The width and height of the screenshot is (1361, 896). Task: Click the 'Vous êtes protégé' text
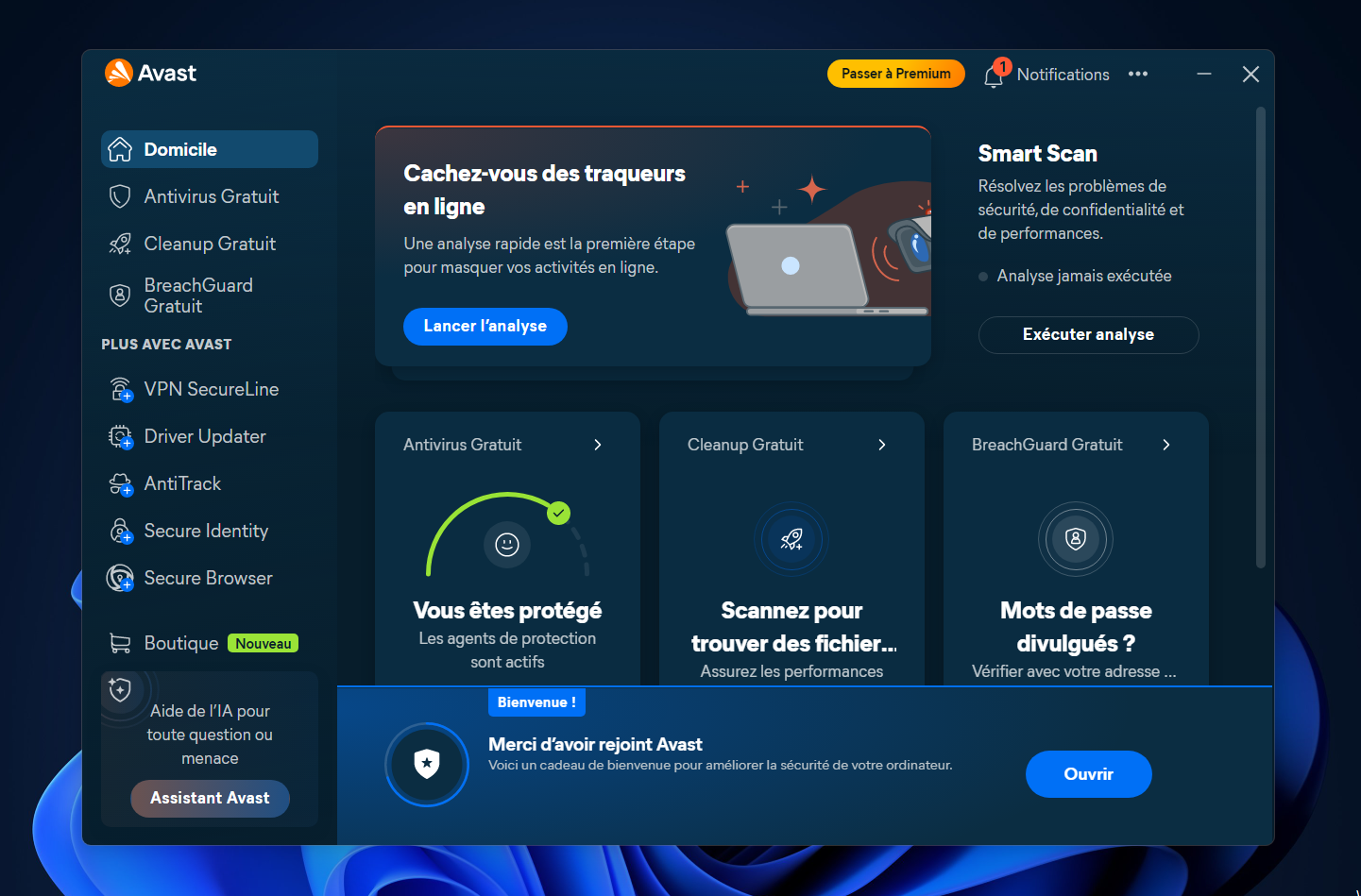[507, 611]
